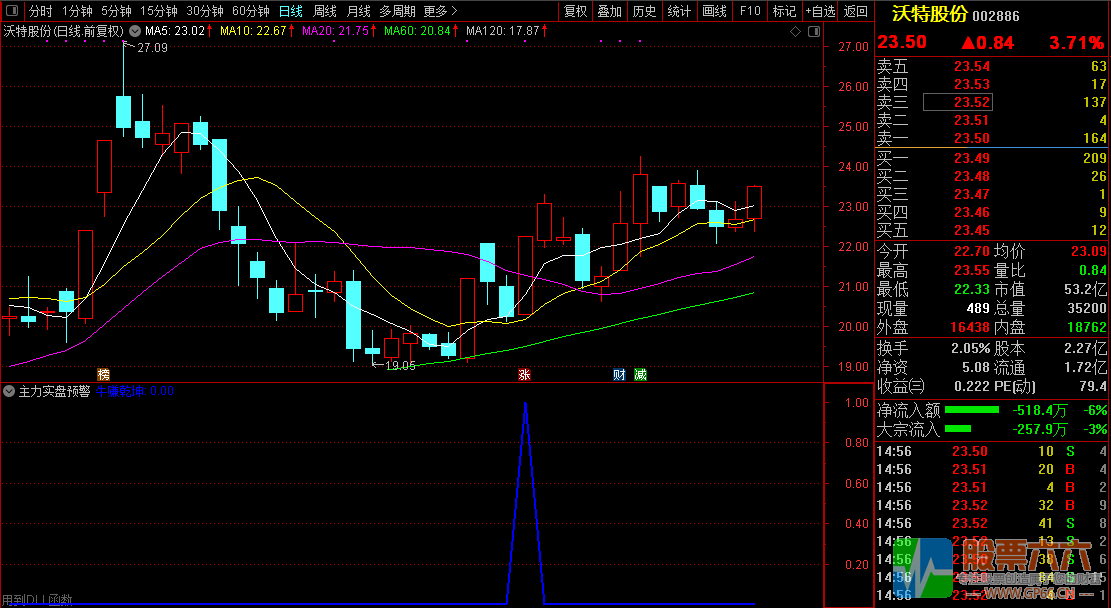This screenshot has width=1111, height=608.
Task: Click the boxed 卖三 price 23.52
Action: (x=958, y=102)
